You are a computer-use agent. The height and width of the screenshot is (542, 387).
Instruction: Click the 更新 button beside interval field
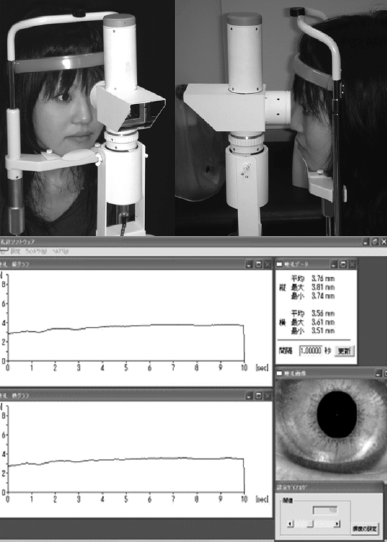344,351
